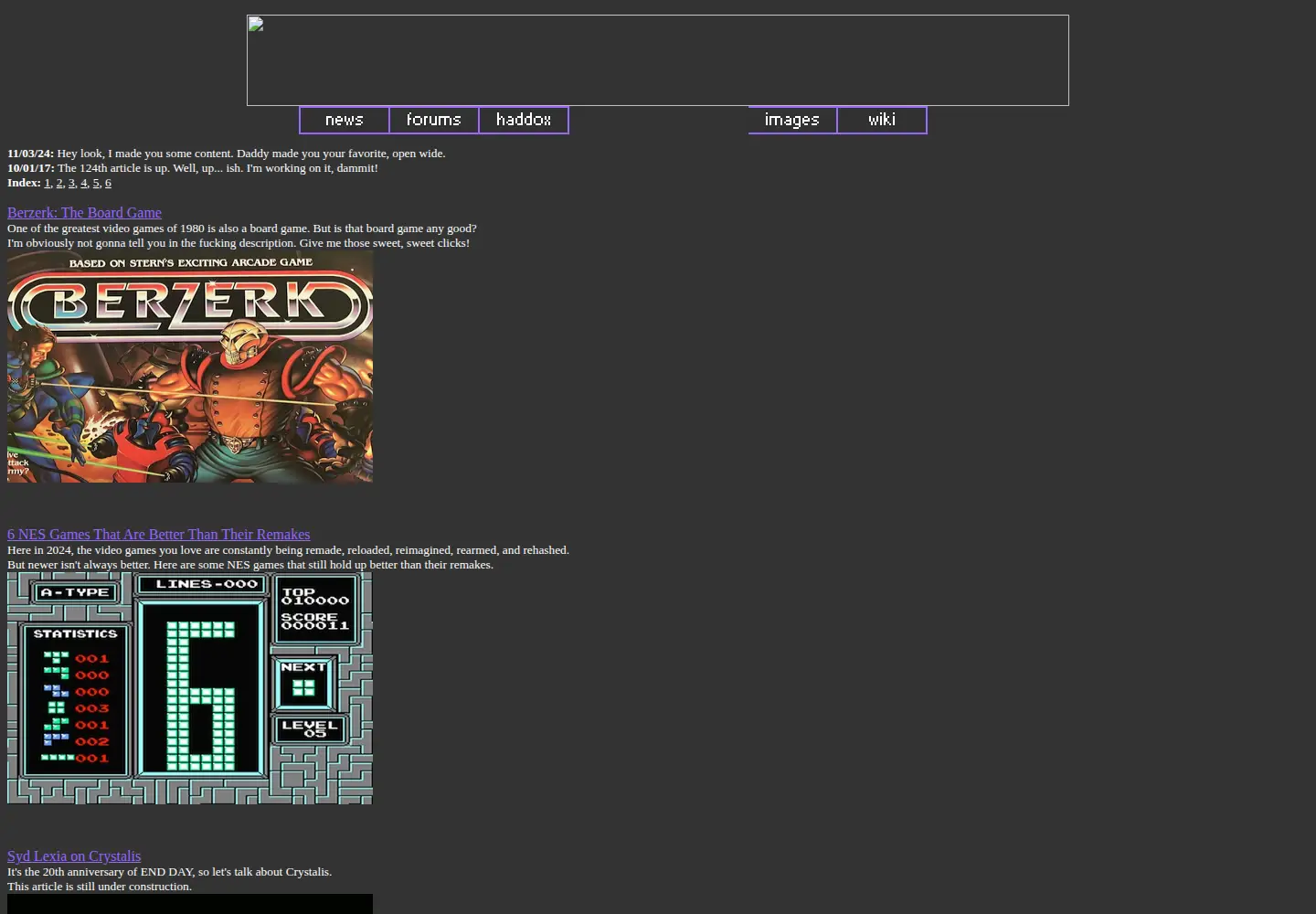Open the forums navigation tab

pyautogui.click(x=434, y=121)
